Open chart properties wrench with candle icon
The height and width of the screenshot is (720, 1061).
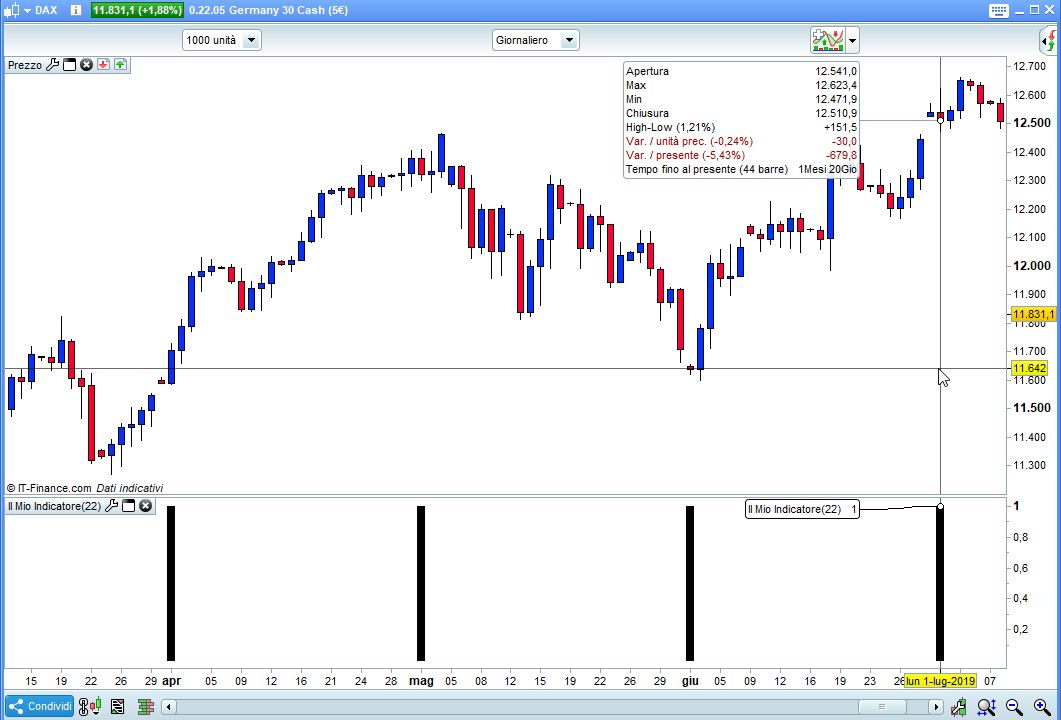pyautogui.click(x=958, y=707)
